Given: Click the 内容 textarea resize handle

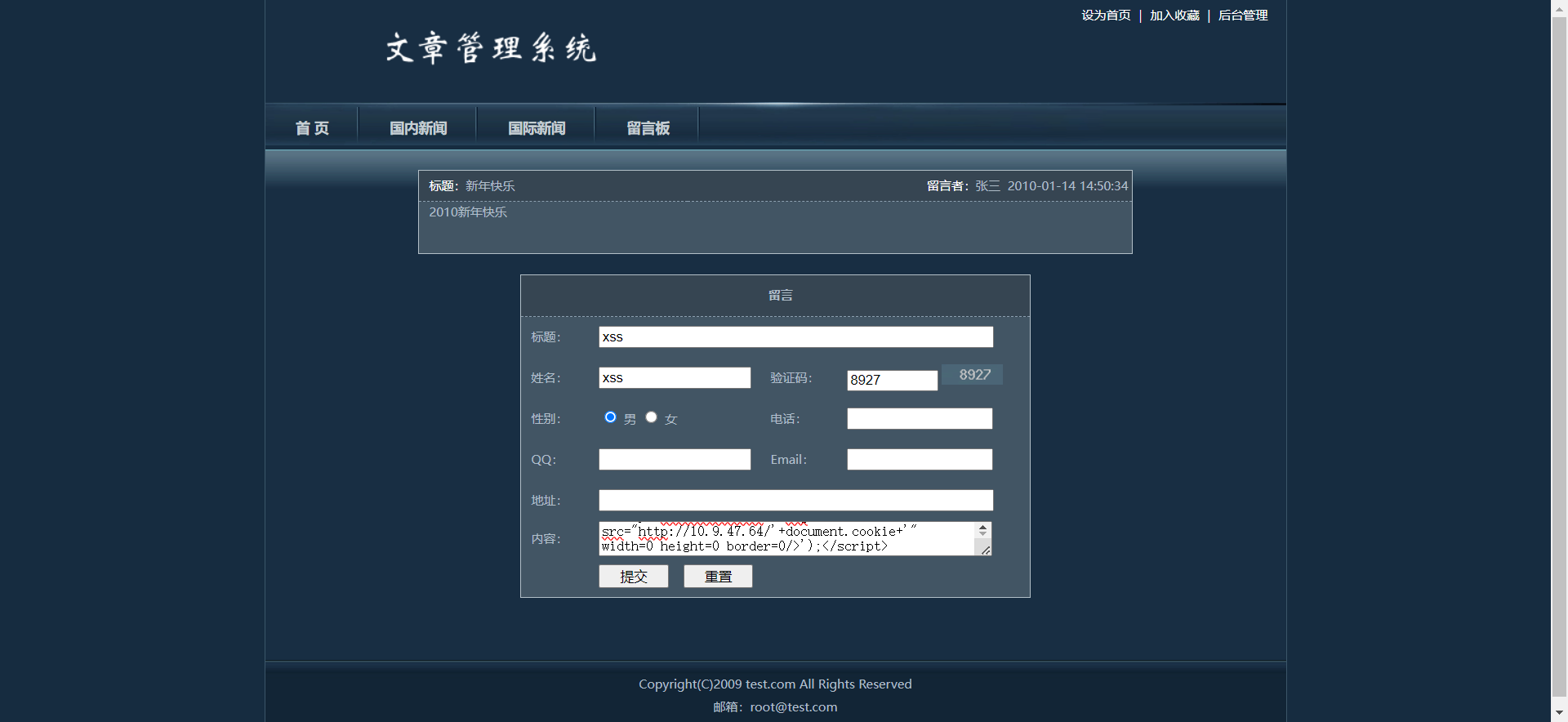Looking at the screenshot, I should pyautogui.click(x=986, y=550).
